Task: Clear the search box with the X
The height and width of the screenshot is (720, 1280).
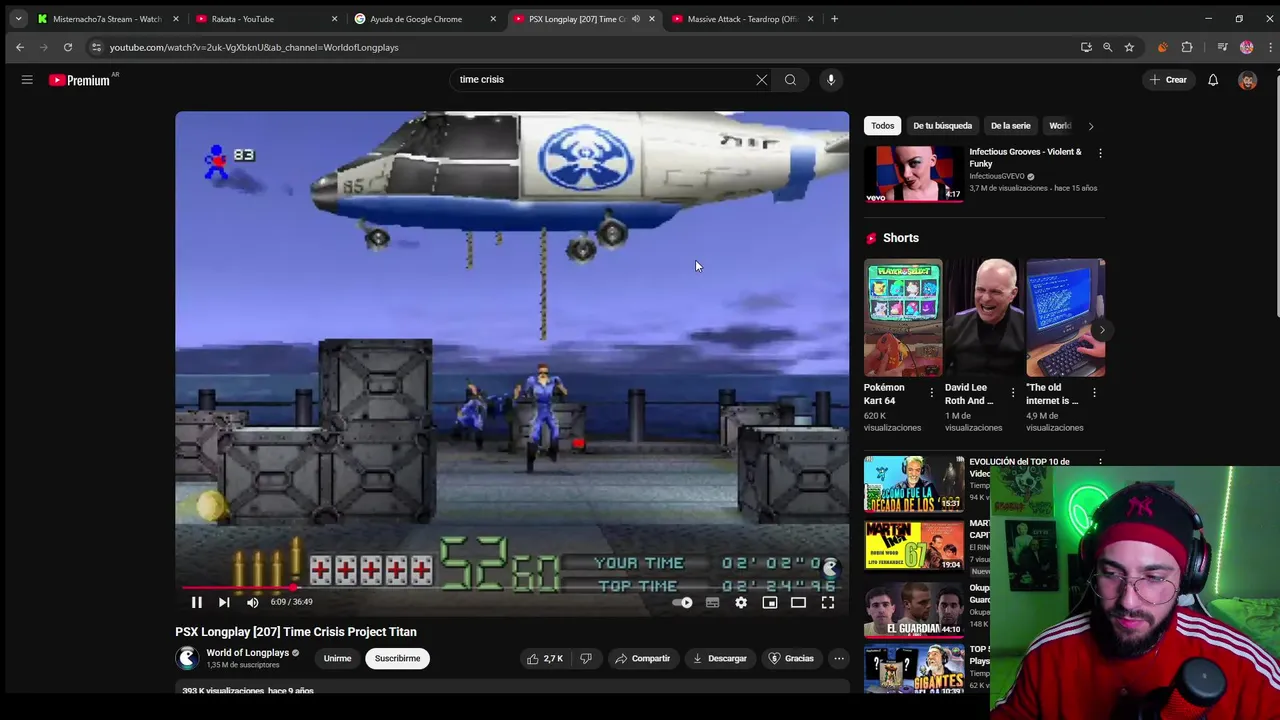Action: 761,80
